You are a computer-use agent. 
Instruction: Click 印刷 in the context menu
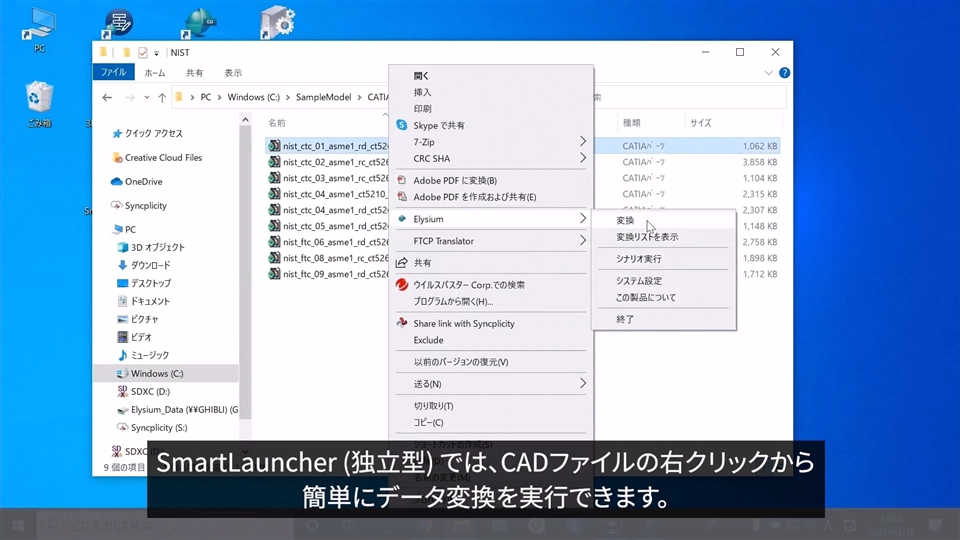click(x=422, y=108)
